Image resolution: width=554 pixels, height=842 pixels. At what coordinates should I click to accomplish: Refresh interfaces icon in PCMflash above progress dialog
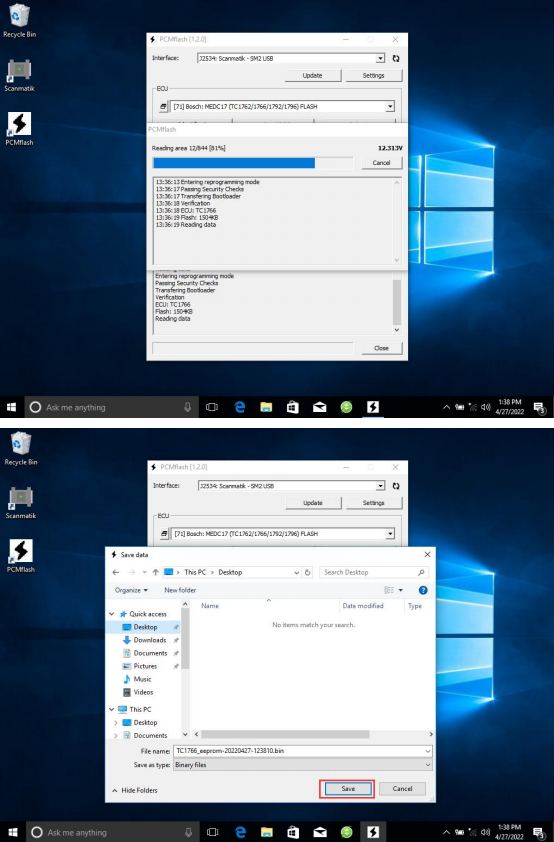point(396,59)
